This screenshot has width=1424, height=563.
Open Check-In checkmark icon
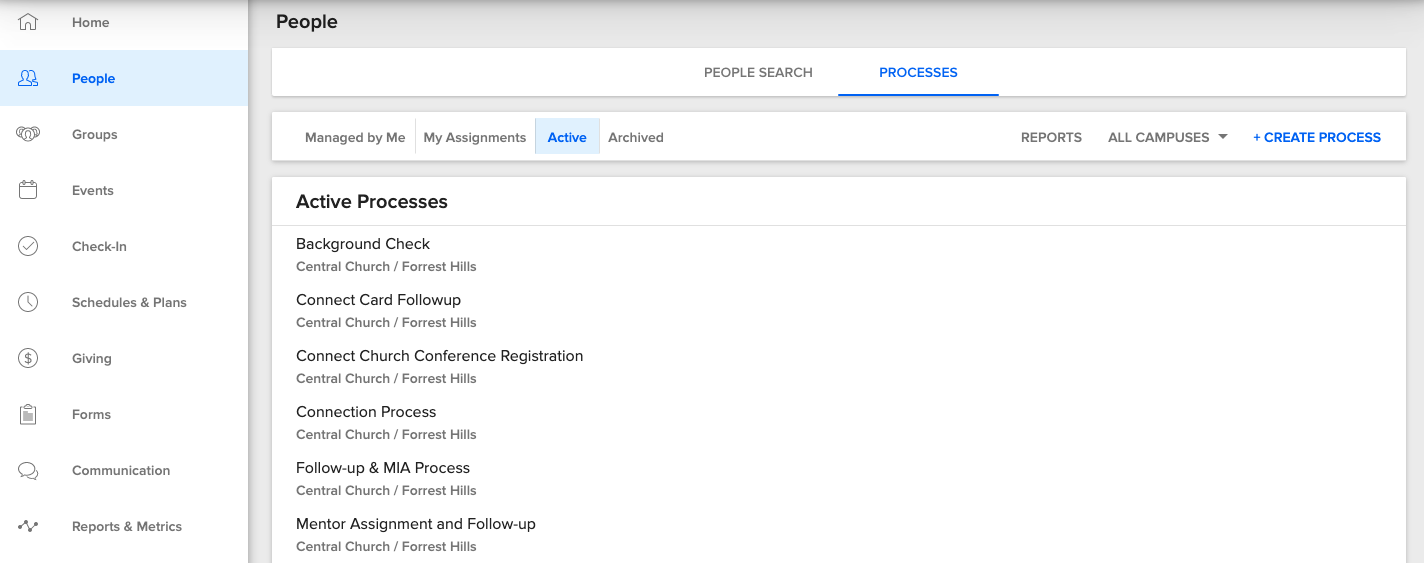click(28, 246)
